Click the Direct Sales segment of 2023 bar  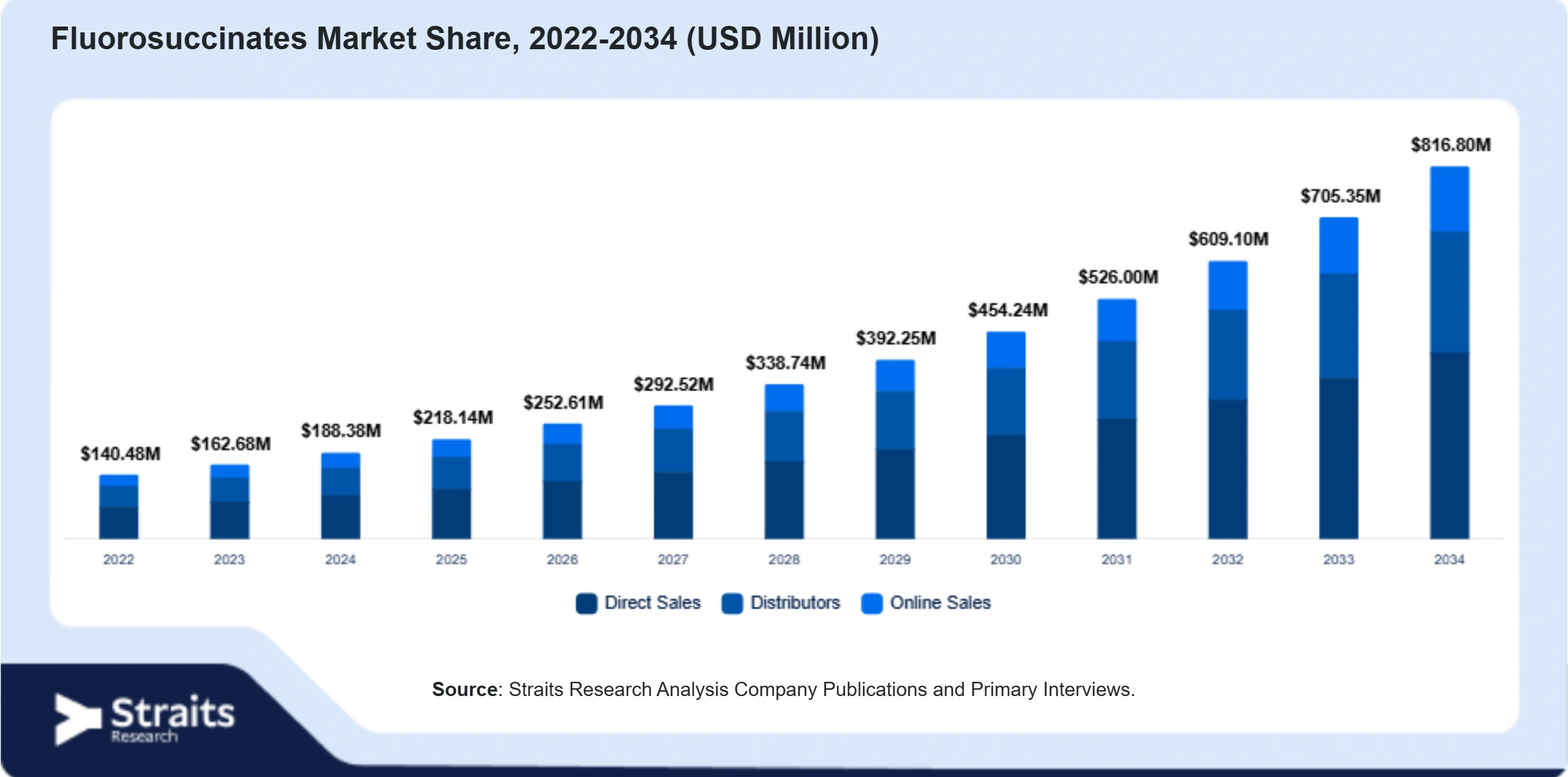pyautogui.click(x=229, y=521)
